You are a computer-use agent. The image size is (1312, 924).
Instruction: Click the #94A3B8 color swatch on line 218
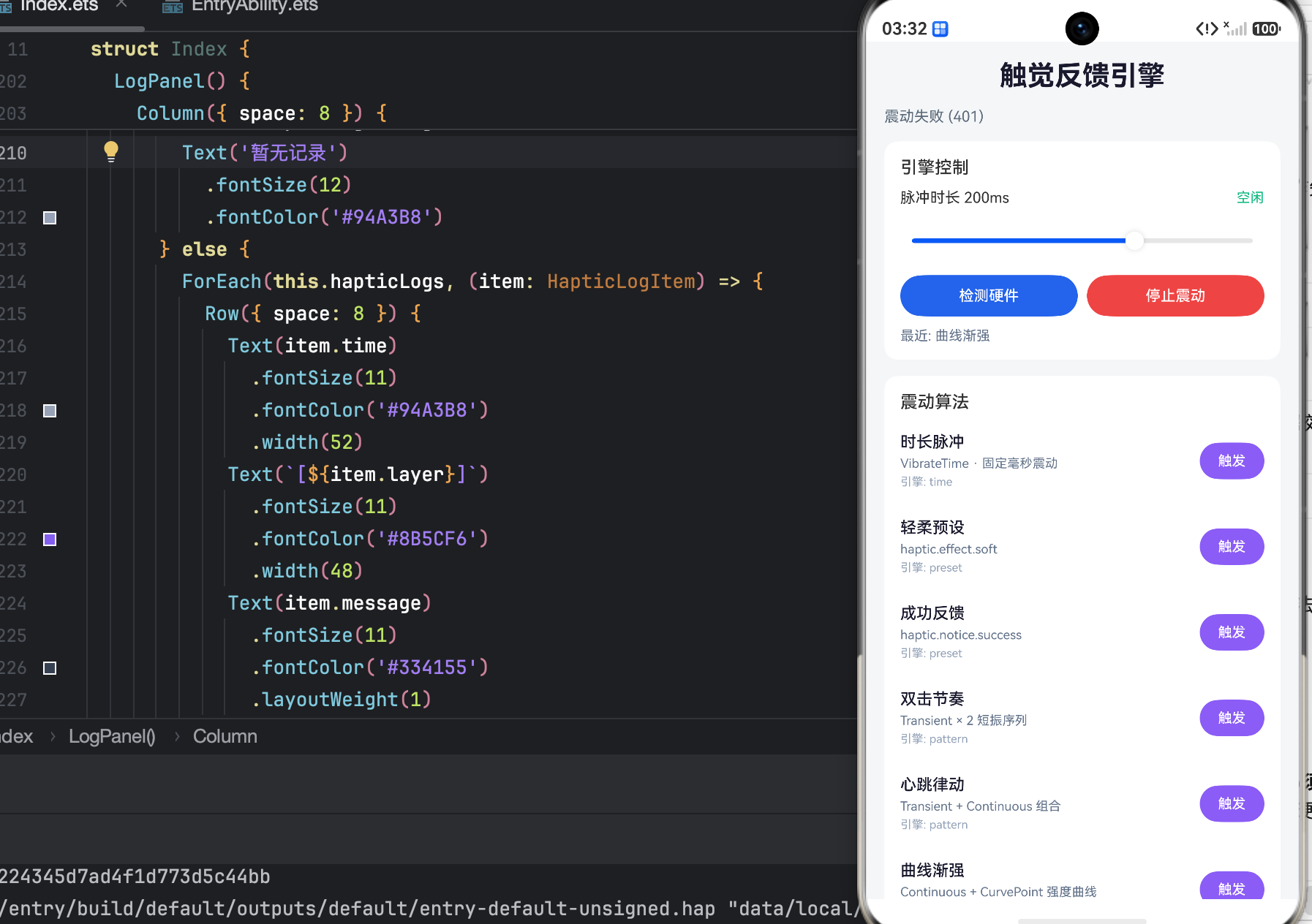(x=50, y=411)
